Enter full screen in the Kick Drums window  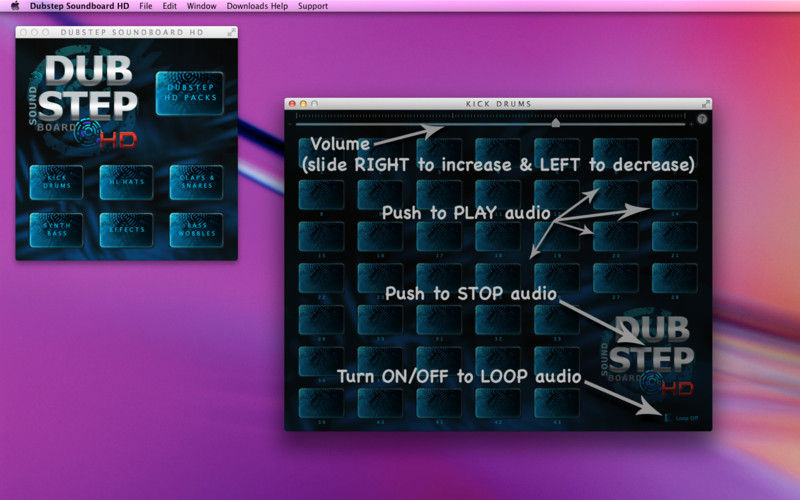click(x=706, y=104)
